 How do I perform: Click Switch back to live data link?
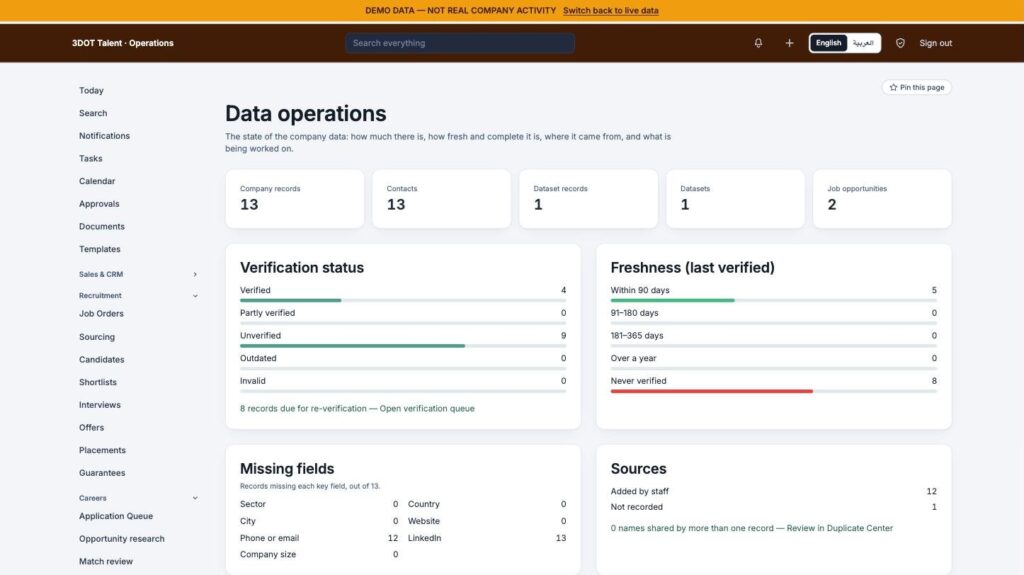tap(611, 10)
